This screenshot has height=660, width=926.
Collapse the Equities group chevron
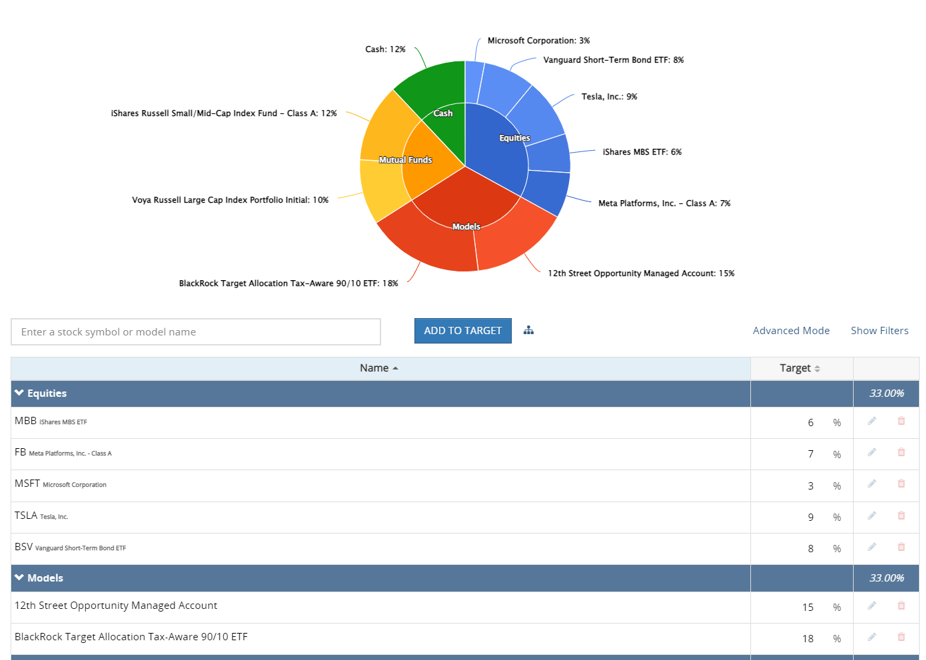(x=19, y=393)
